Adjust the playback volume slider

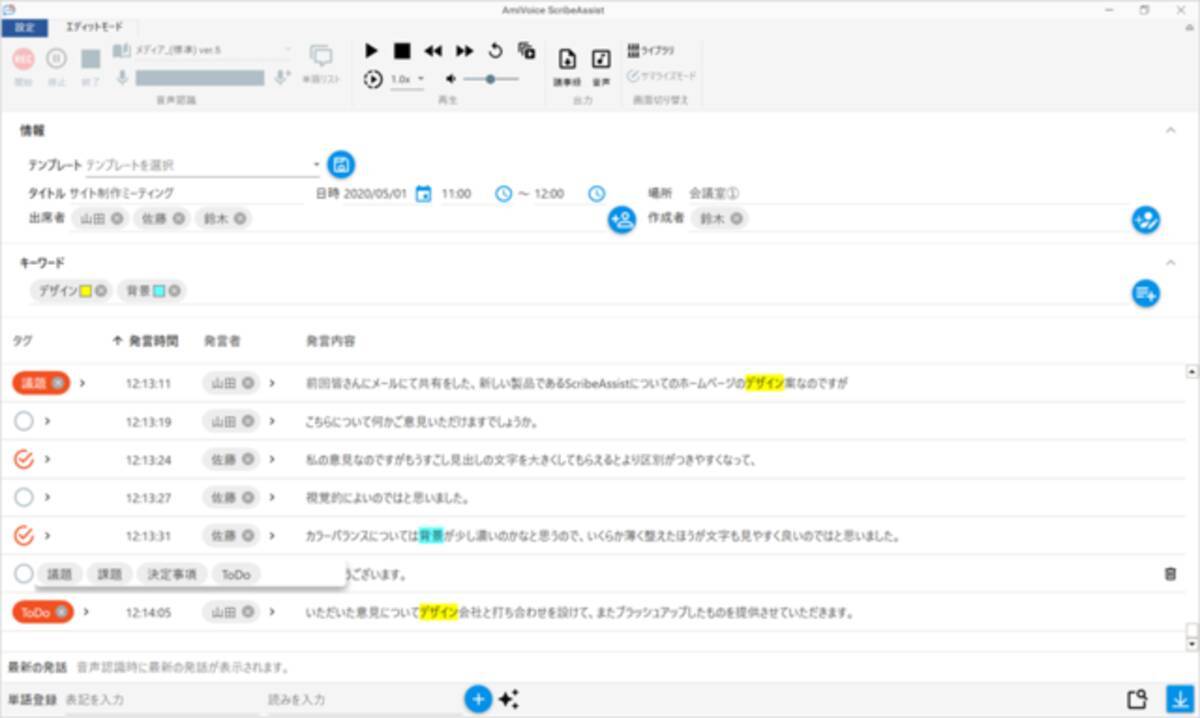[x=490, y=79]
